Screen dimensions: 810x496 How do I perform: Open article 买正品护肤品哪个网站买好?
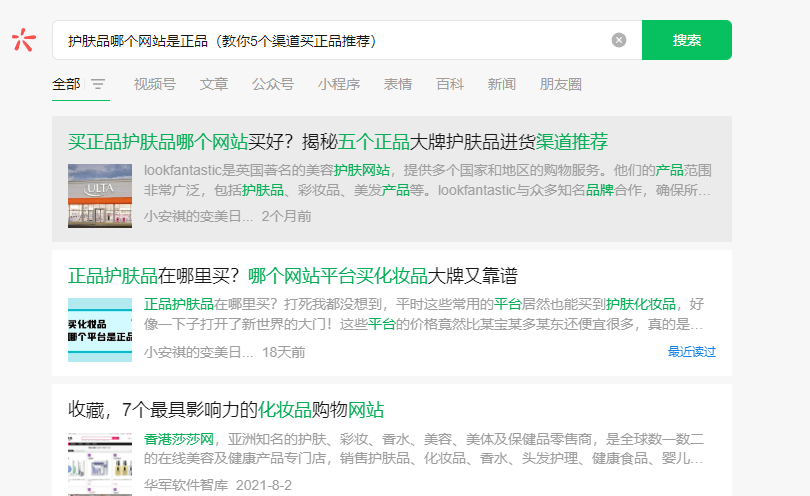click(x=338, y=142)
